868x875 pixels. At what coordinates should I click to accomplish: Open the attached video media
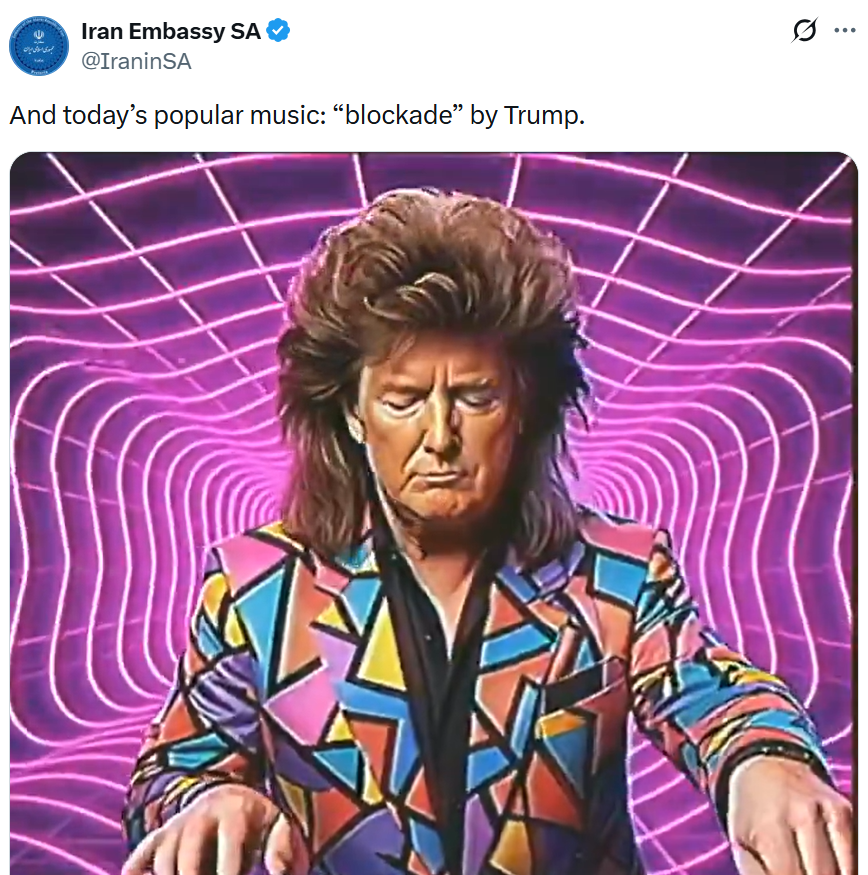tap(434, 513)
